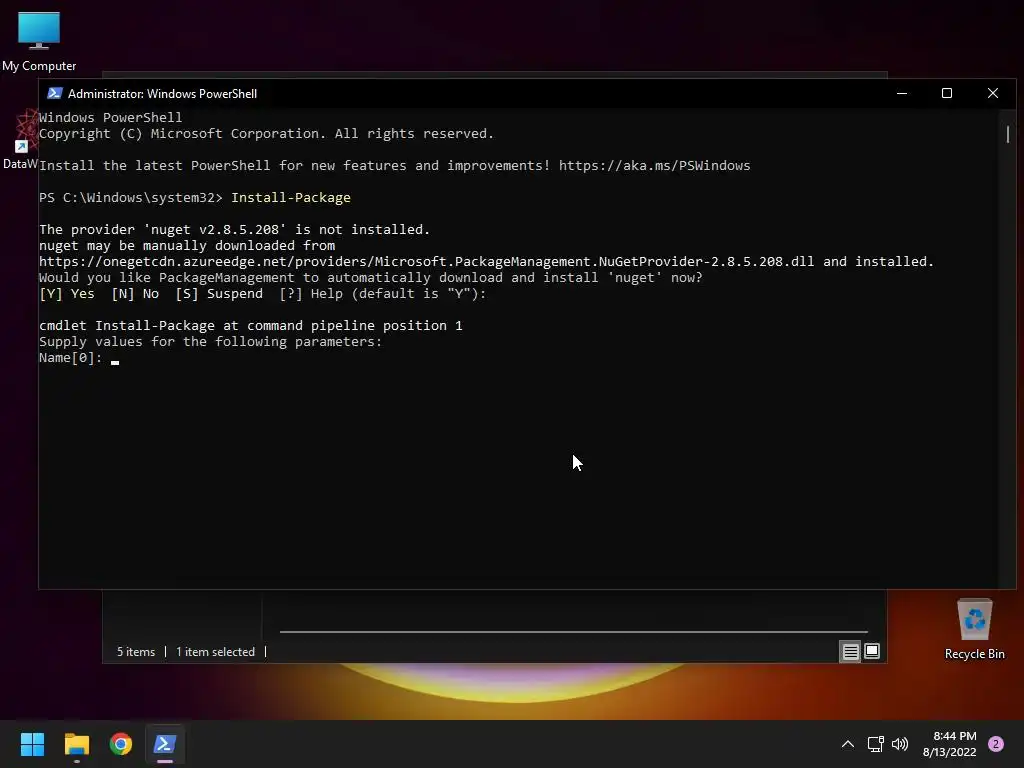The height and width of the screenshot is (768, 1024).
Task: Click the 'Copyright (C) Microsoft Corporation' line
Action: point(266,134)
